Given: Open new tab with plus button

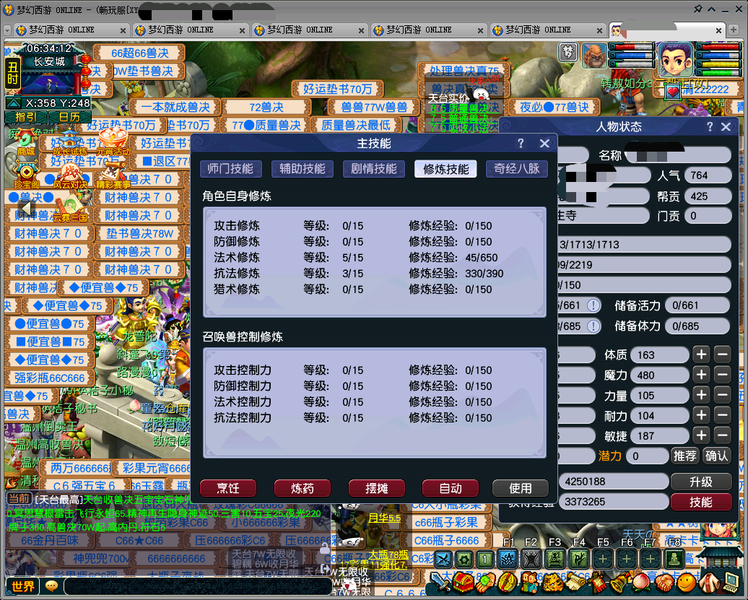Looking at the screenshot, I should pyautogui.click(x=734, y=30).
